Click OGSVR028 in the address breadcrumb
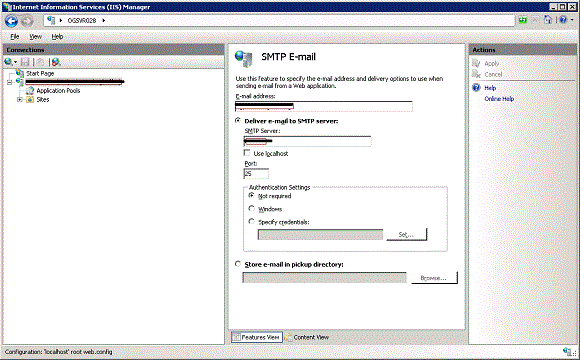Viewport: 580px width, 360px height. 82,21
